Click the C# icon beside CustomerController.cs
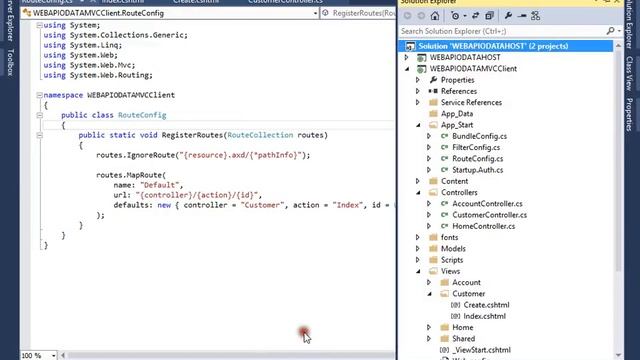The height and width of the screenshot is (360, 640). [x=444, y=215]
